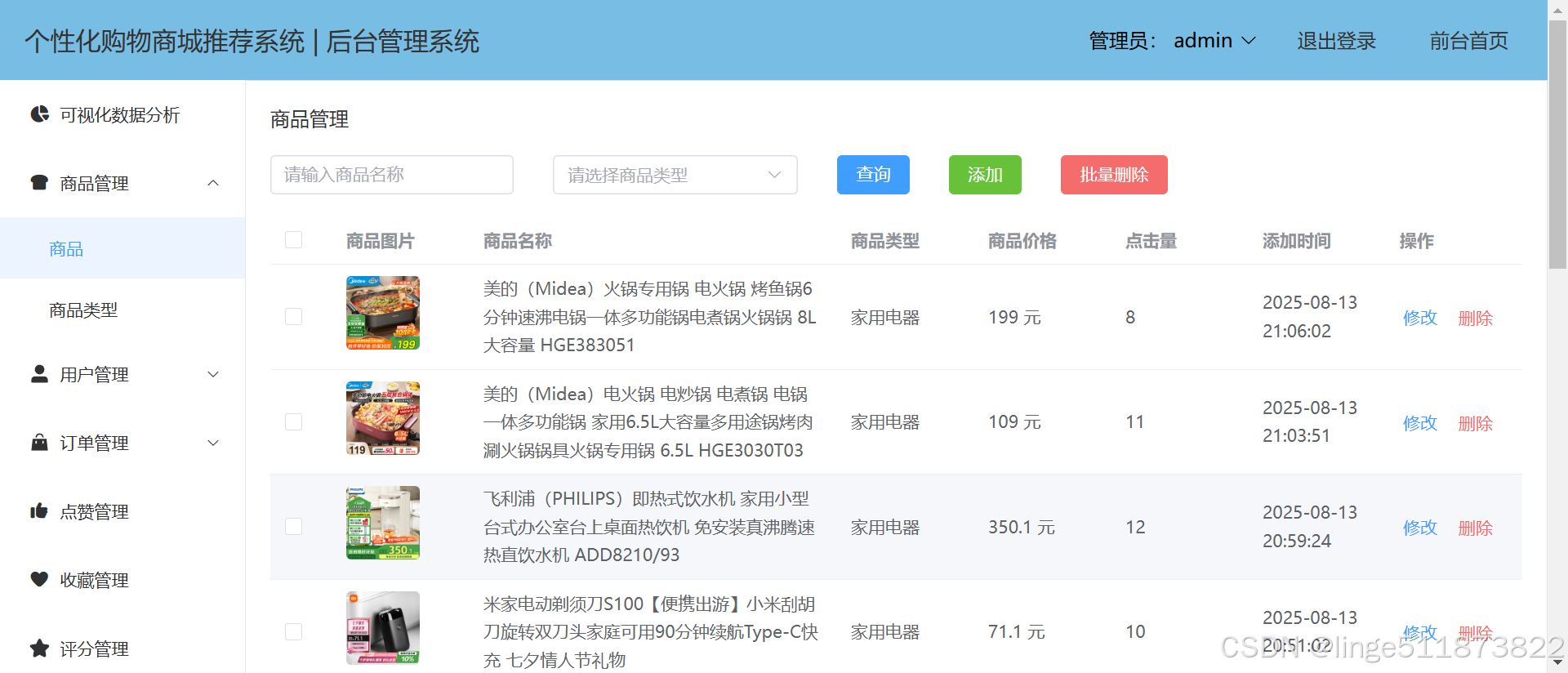Screen dimensions: 1568x673
Task: Click the 商品价格 column header
Action: (1022, 241)
